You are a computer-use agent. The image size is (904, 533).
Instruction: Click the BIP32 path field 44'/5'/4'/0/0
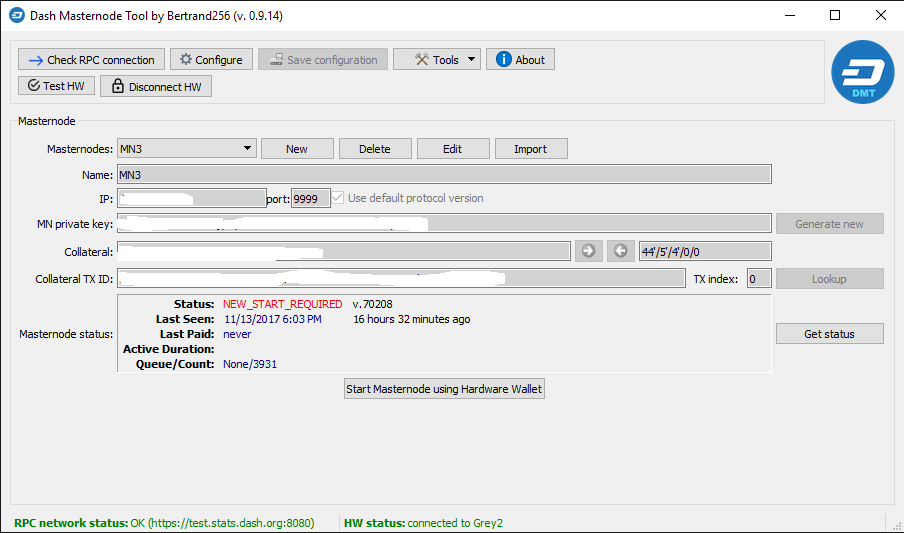tap(705, 252)
